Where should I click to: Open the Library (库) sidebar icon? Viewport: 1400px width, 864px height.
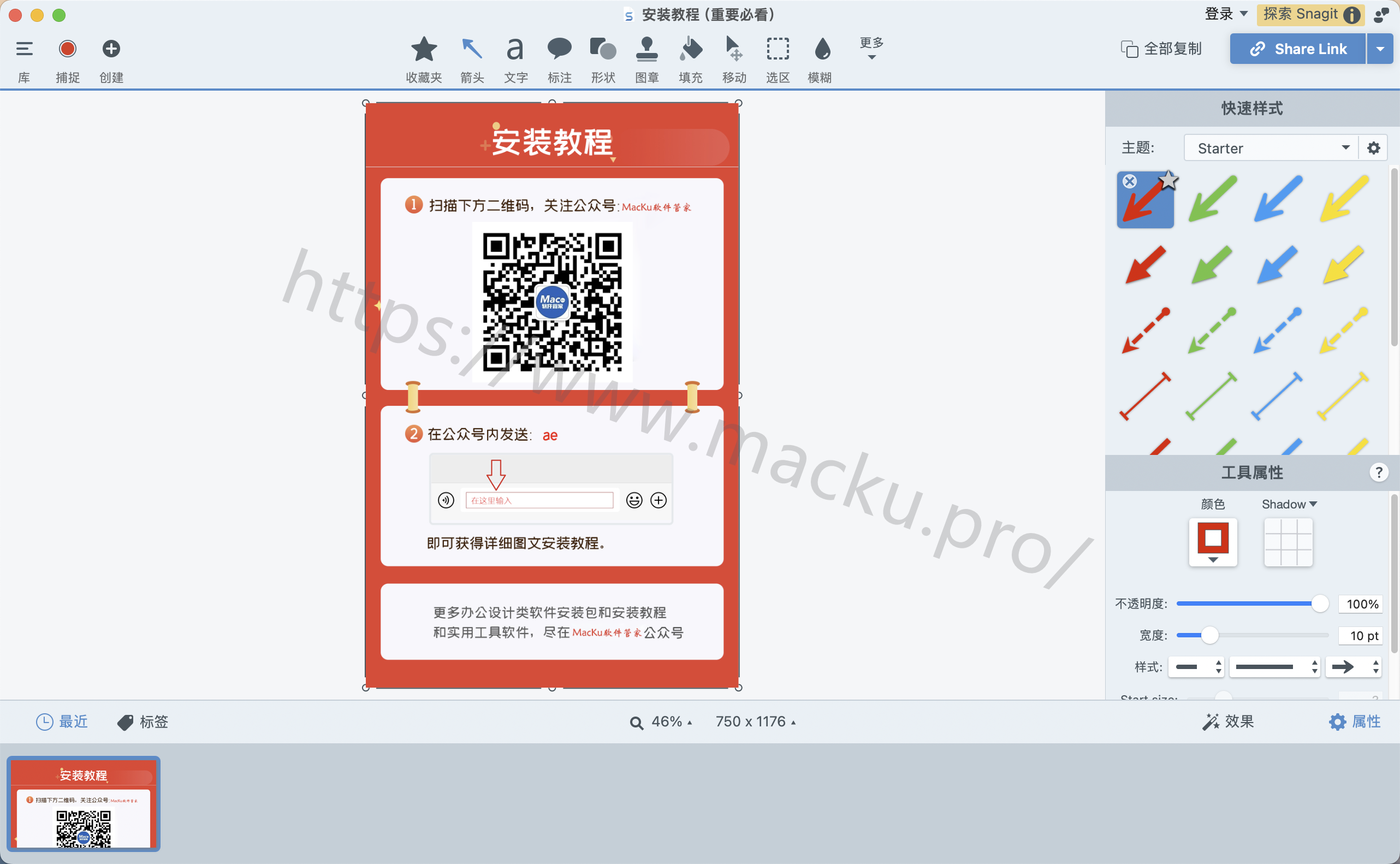(24, 49)
